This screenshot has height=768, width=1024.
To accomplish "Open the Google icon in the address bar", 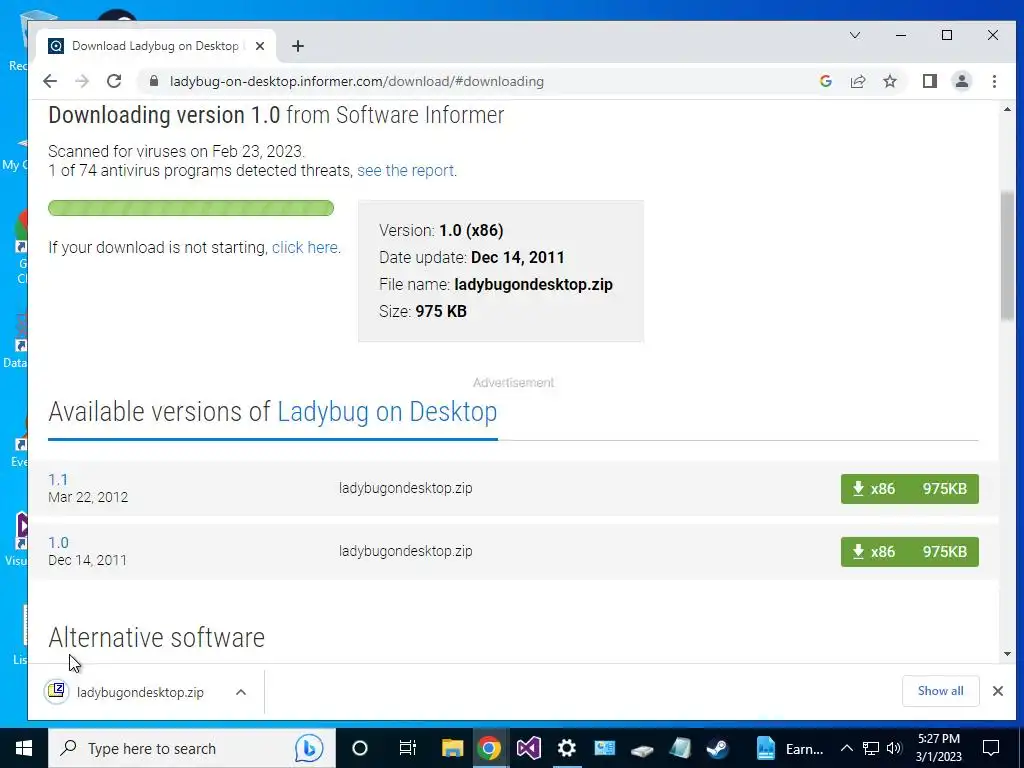I will tap(825, 81).
